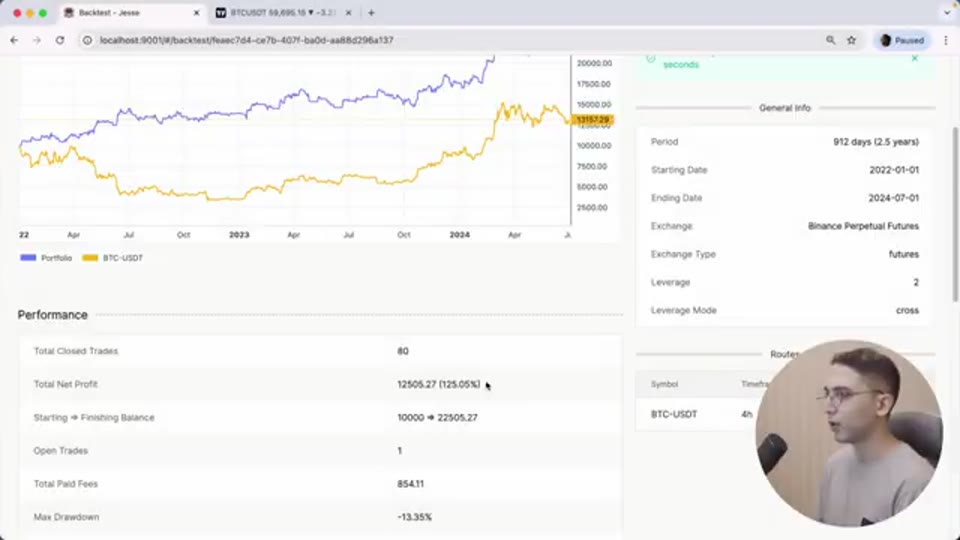This screenshot has height=540, width=960.
Task: Click Total Paid Fees value 854.11
Action: click(x=410, y=484)
